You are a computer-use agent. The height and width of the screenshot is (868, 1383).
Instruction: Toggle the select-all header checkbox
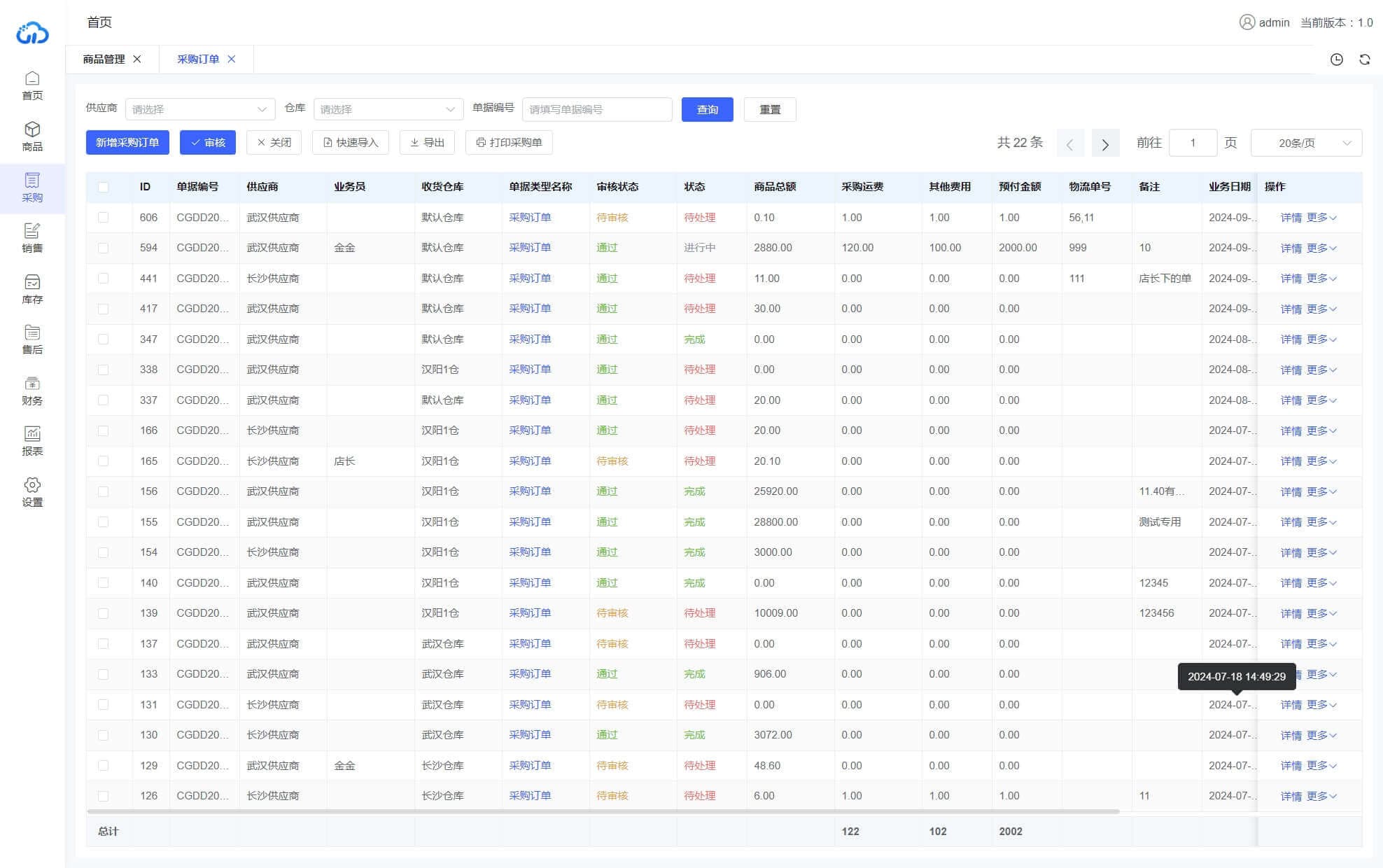tap(104, 187)
